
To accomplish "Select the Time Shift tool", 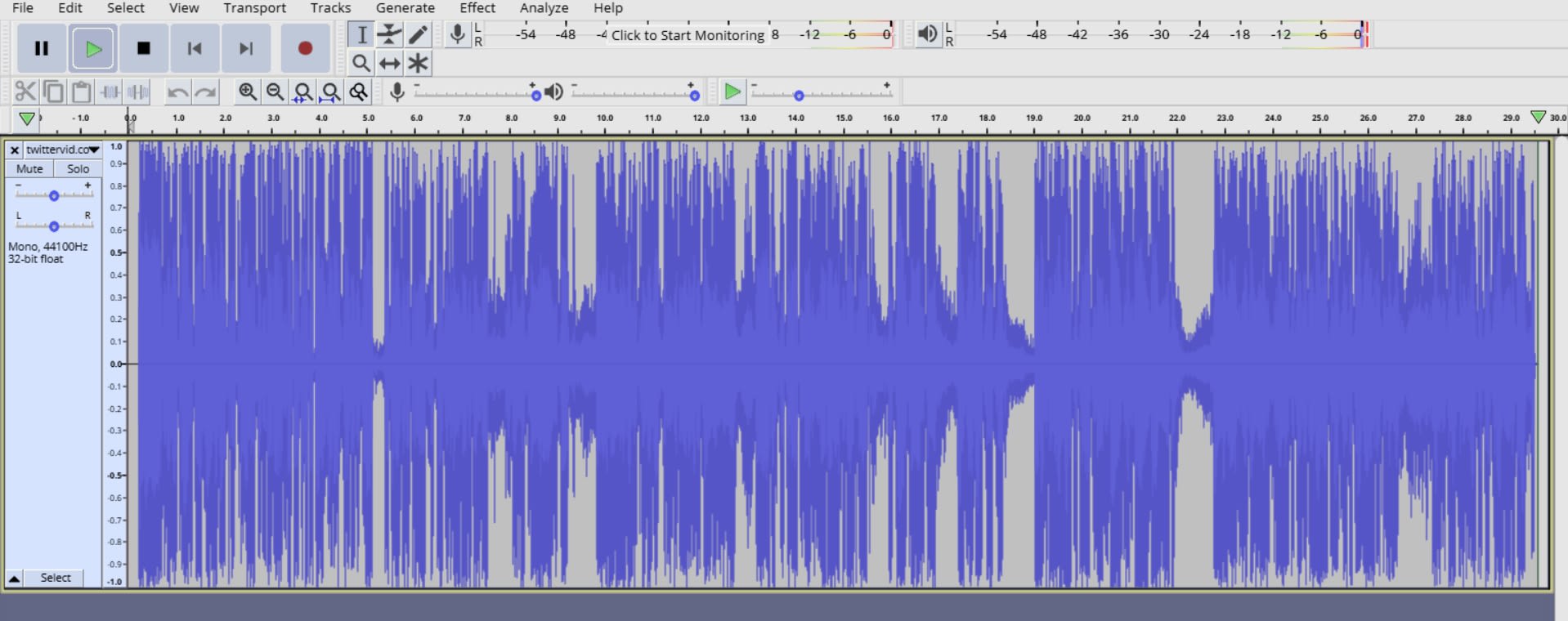I will (x=390, y=63).
